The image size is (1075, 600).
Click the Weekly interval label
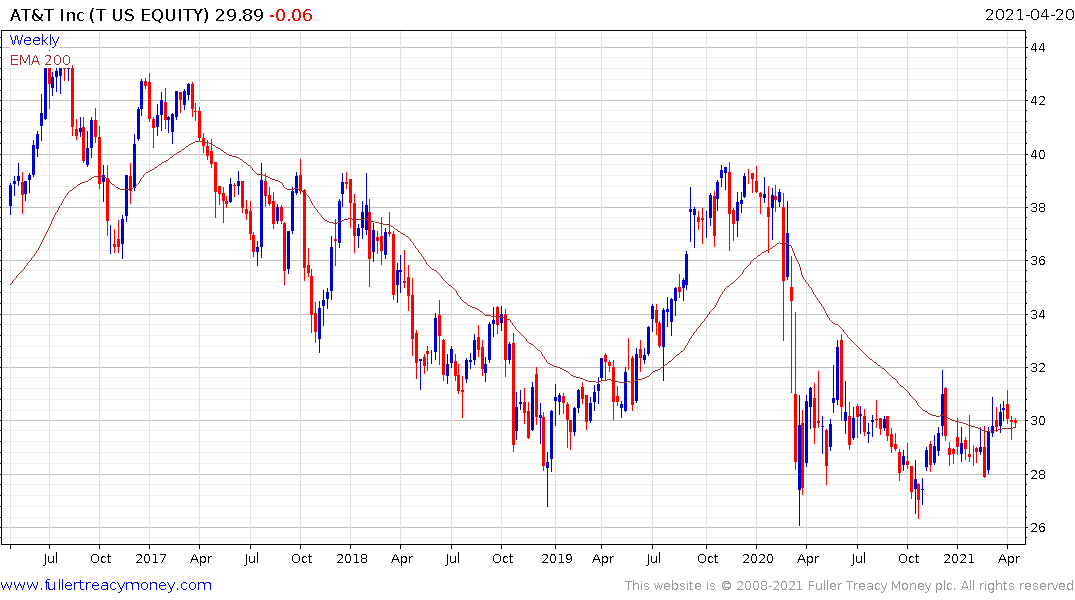point(34,40)
